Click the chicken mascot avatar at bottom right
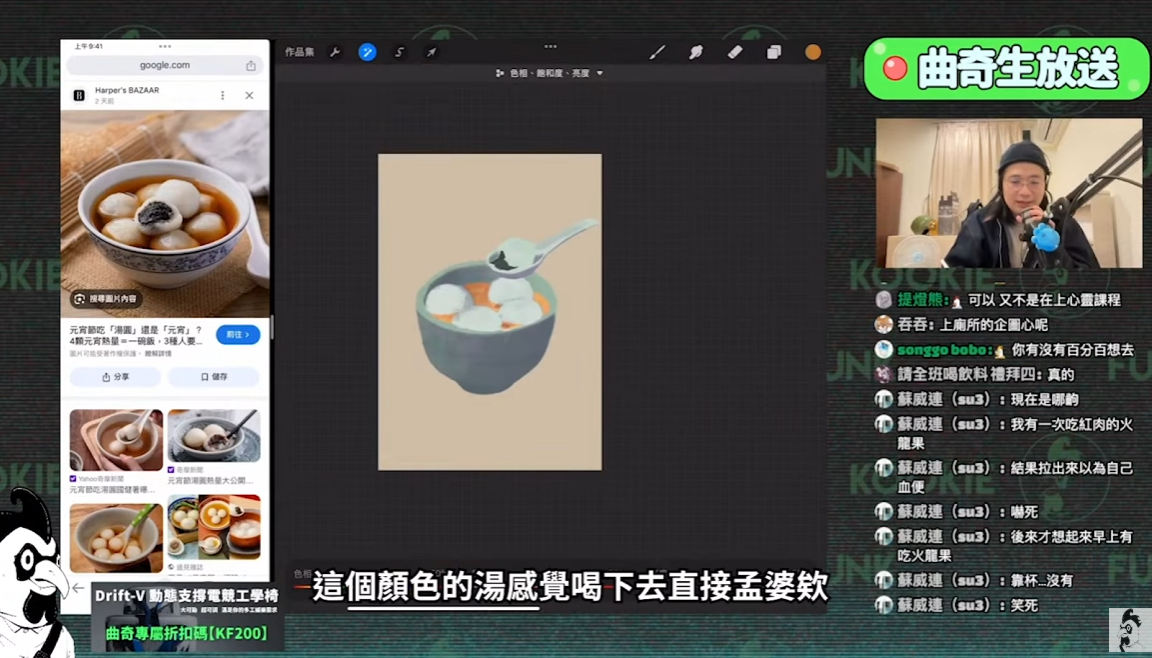Image resolution: width=1152 pixels, height=658 pixels. [x=1128, y=630]
